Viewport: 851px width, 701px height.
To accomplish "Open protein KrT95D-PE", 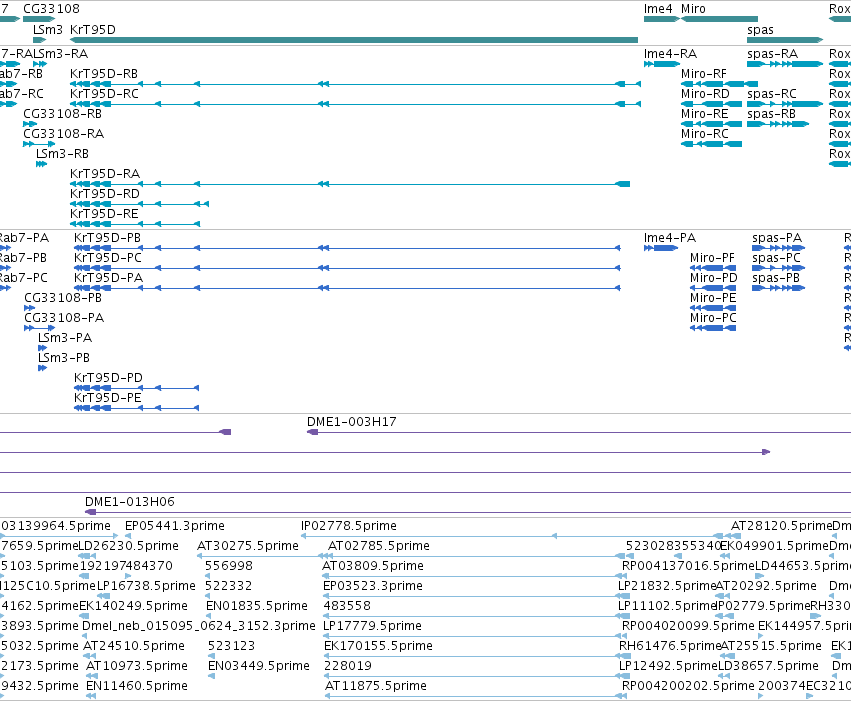I will pos(107,398).
